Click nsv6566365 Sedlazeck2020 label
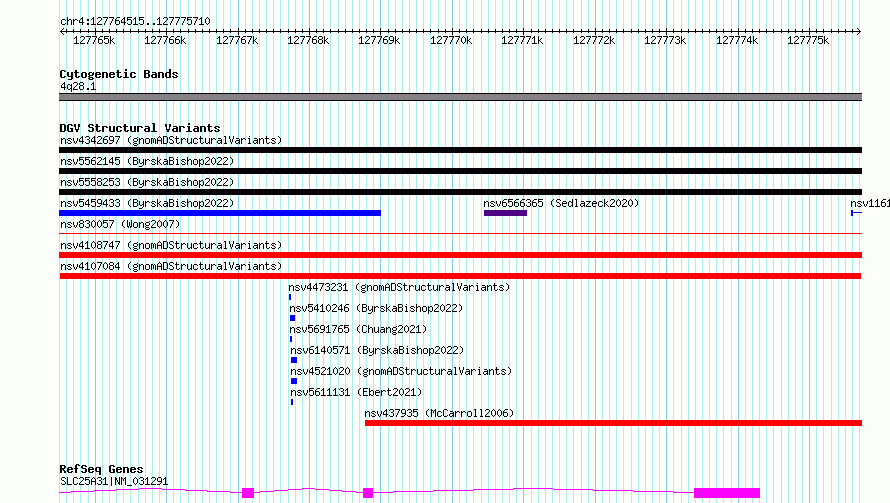This screenshot has width=890, height=503. click(561, 203)
